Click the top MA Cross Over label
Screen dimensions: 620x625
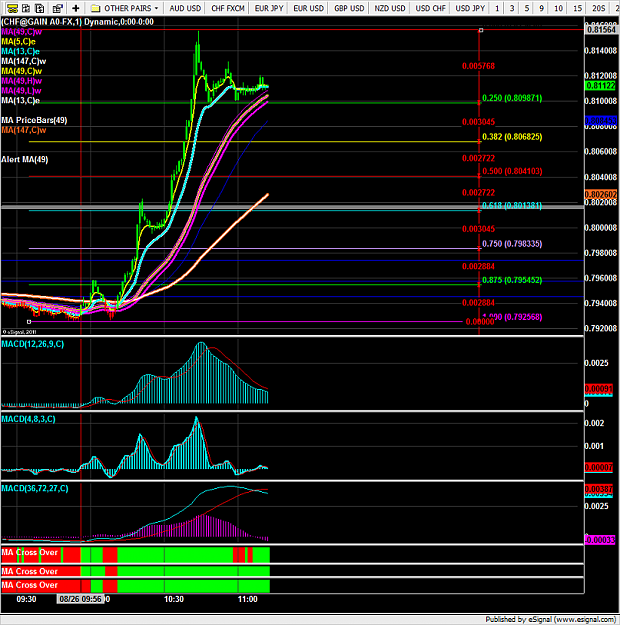coord(30,552)
